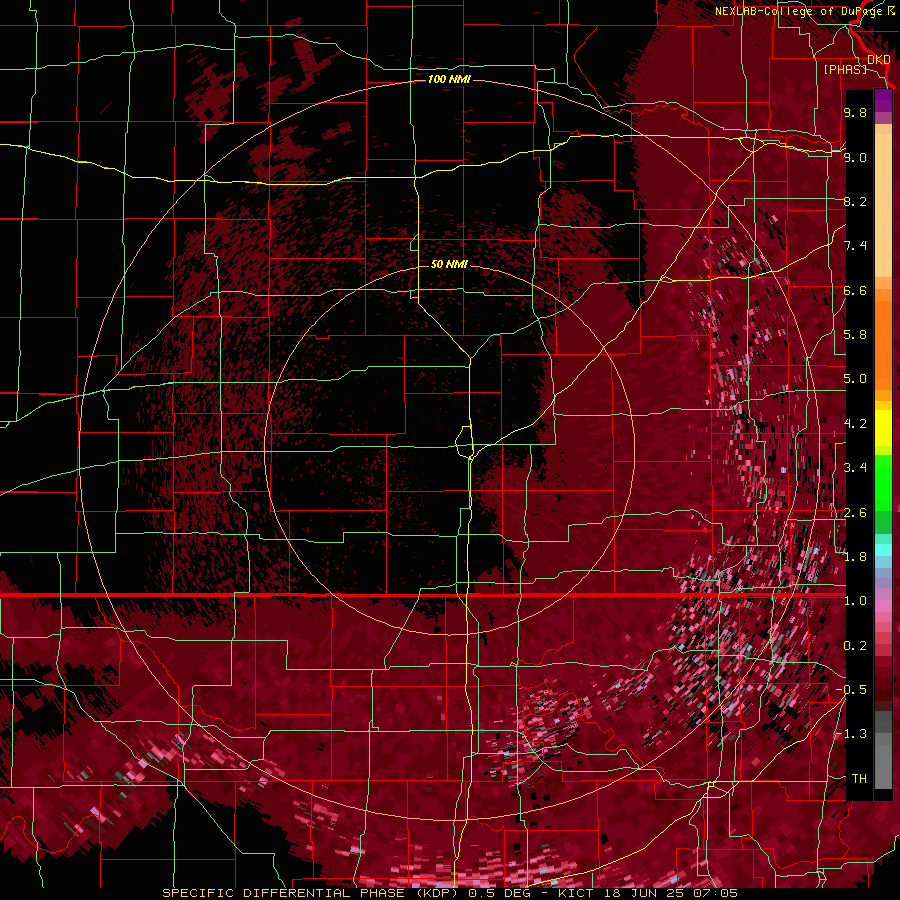Screen dimensions: 900x900
Task: Click the -1.3 scale value
Action: click(852, 734)
